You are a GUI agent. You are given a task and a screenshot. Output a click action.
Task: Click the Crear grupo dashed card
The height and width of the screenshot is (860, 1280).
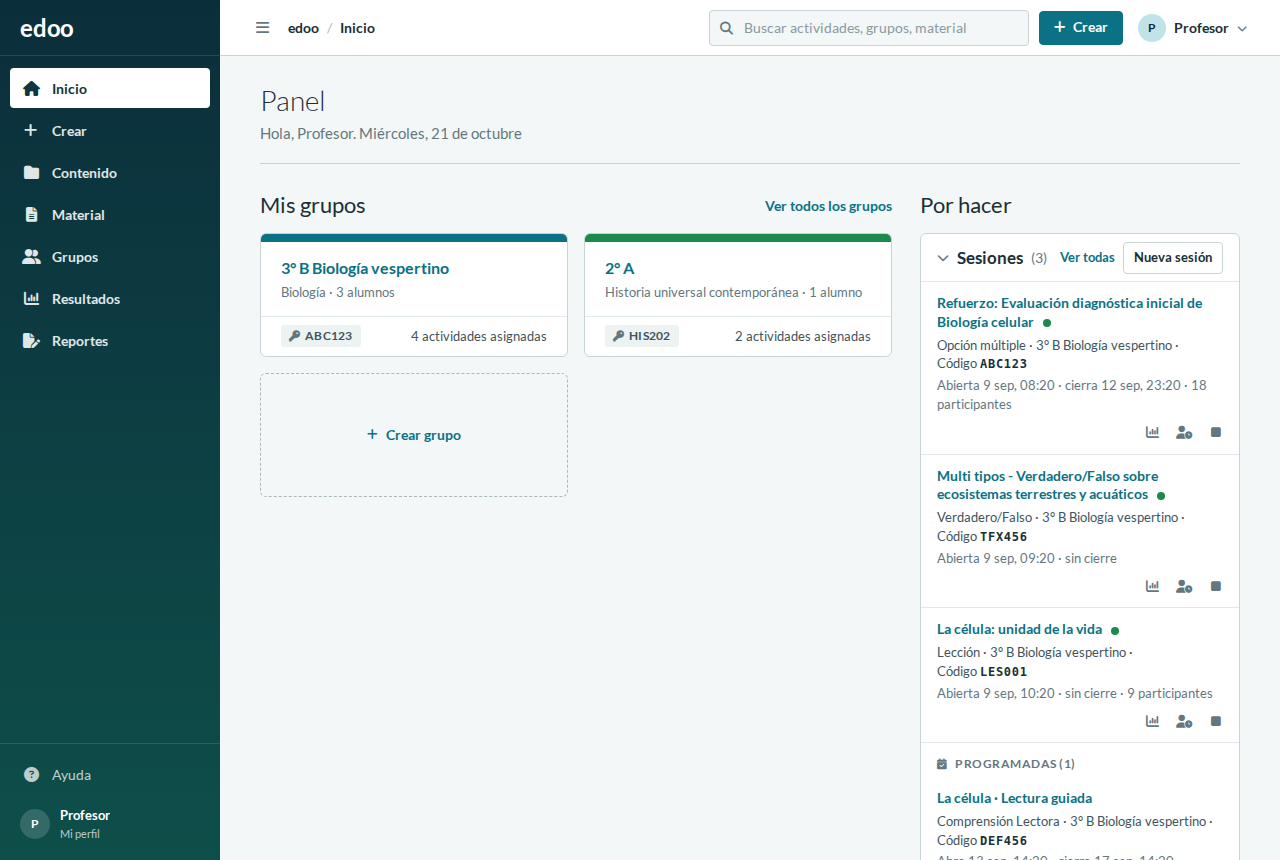(x=414, y=435)
